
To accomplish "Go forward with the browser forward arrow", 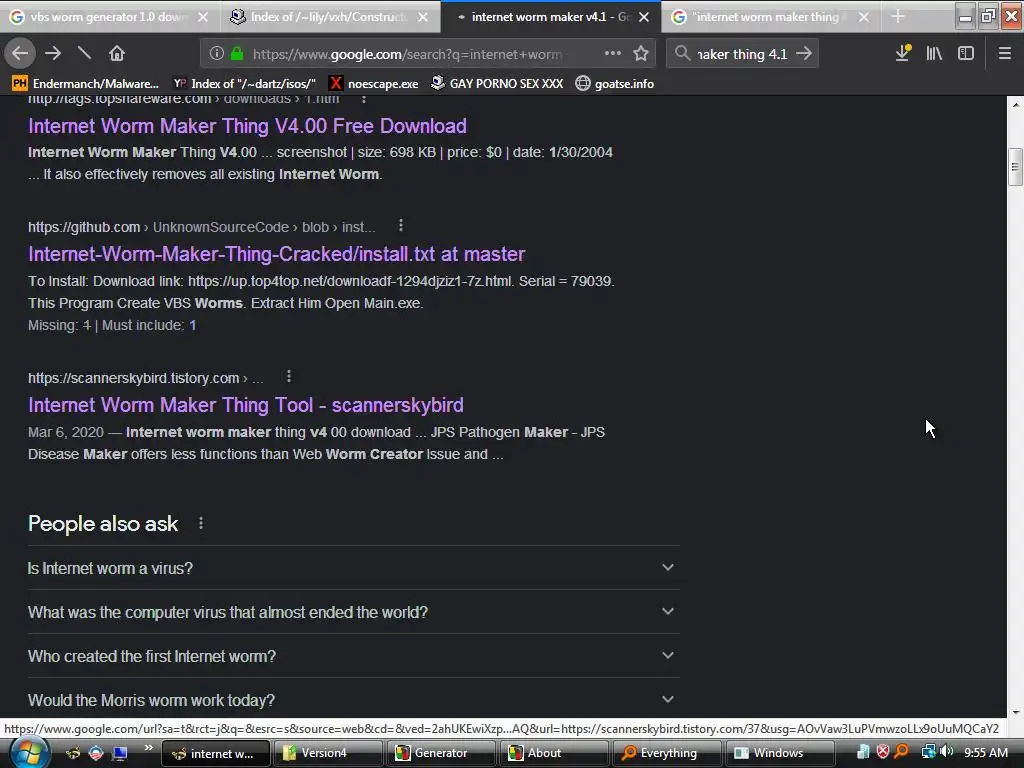I will (53, 54).
